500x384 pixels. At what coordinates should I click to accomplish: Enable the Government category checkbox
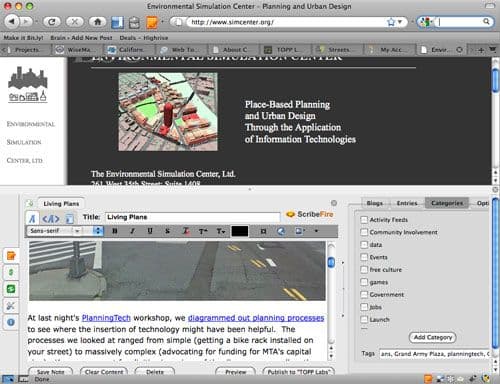click(364, 295)
